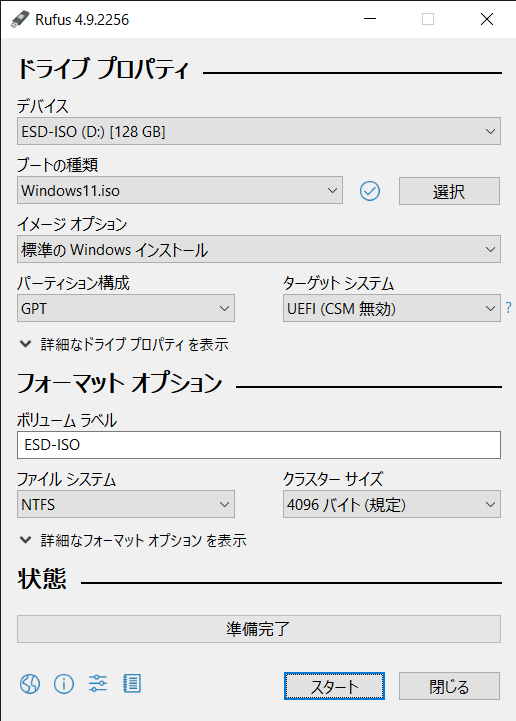The image size is (516, 721).
Task: Click Rufus USB drive title icon
Action: coord(20,19)
